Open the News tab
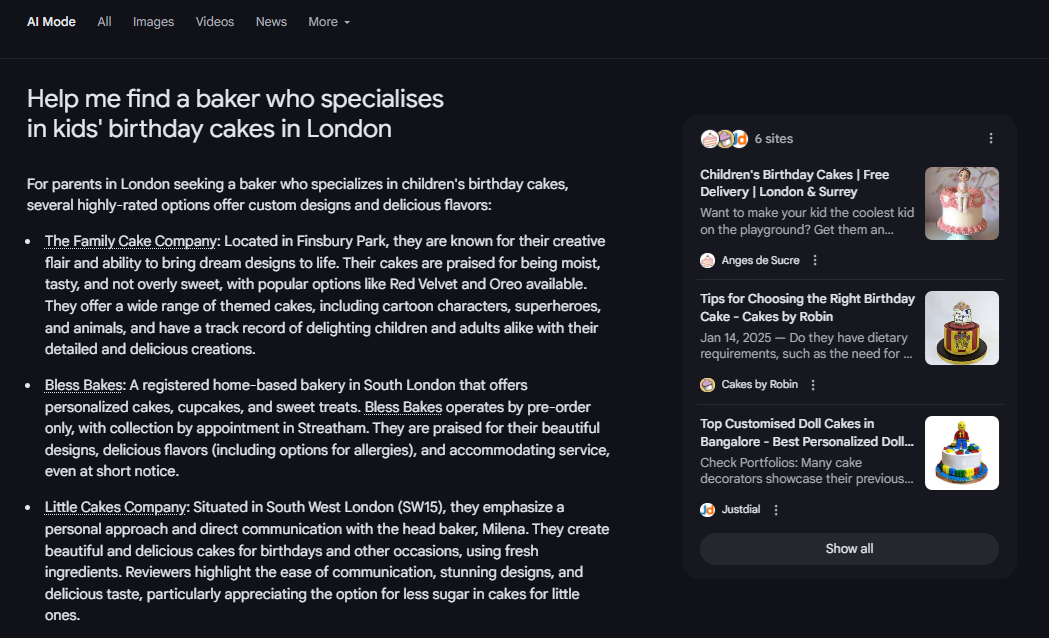Screen dimensions: 1049x638 [x=271, y=22]
